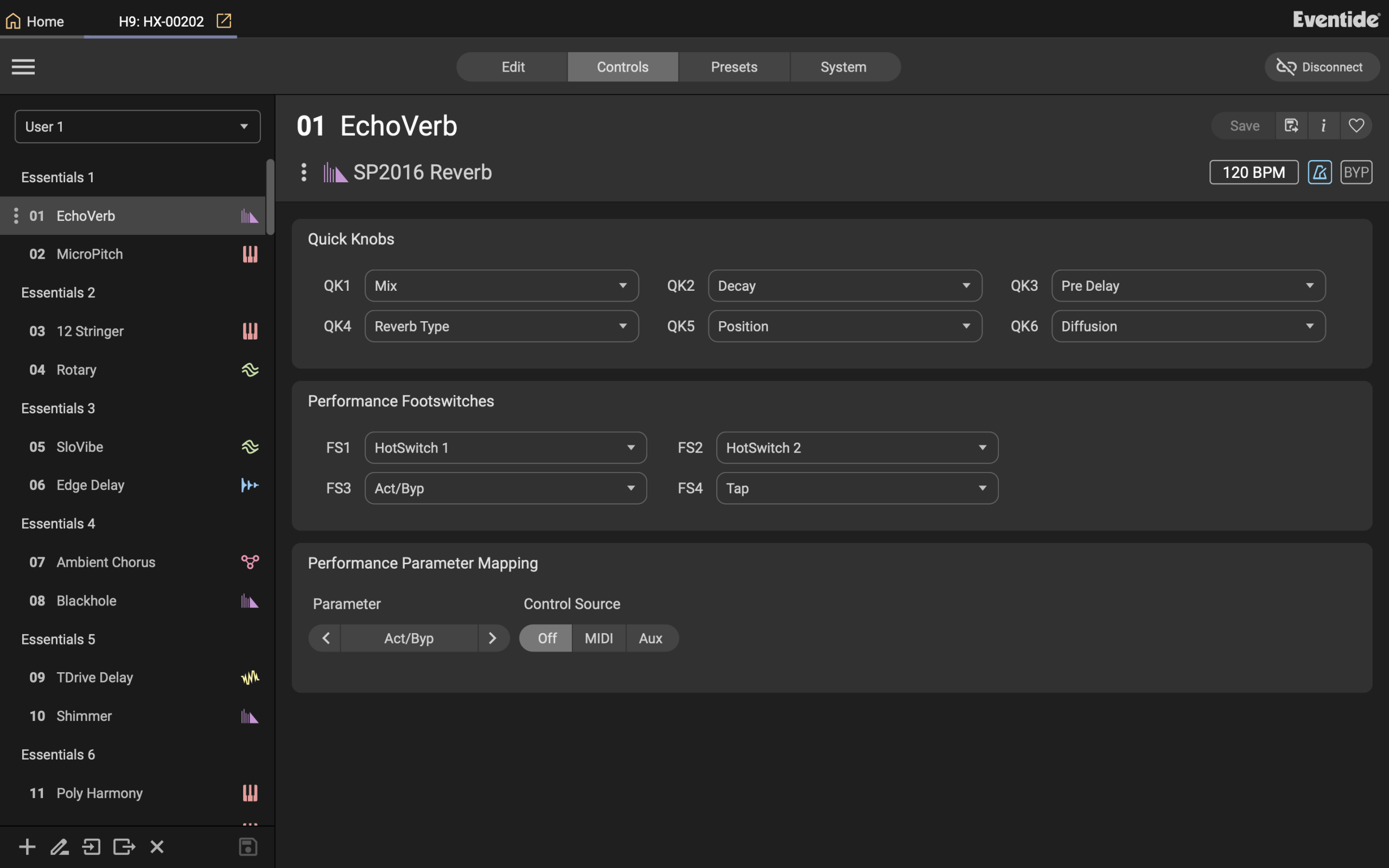Set Control Source to Off
Screen dimensions: 1389x868
(x=546, y=639)
